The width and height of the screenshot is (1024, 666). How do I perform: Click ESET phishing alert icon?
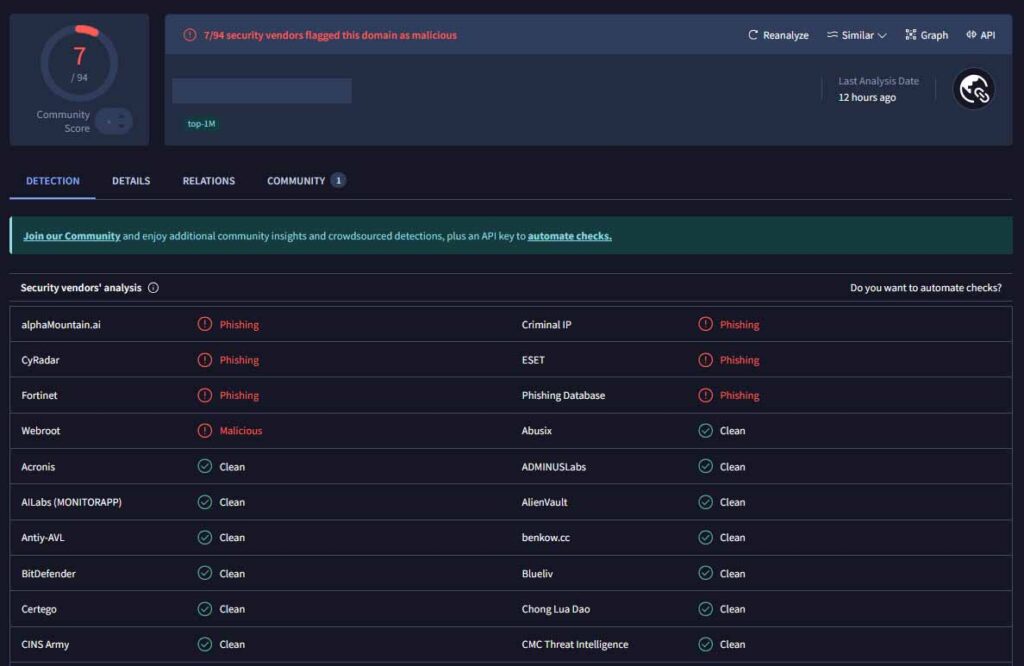click(705, 360)
